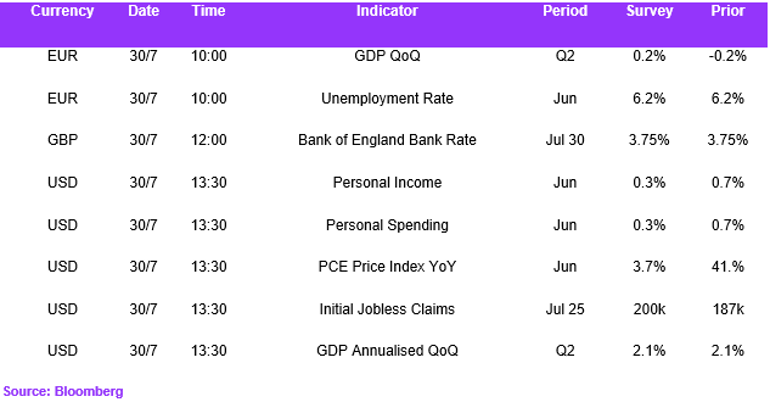Select the Personal Spending indicator
Viewport: 770px width, 401px height.
[x=387, y=225]
